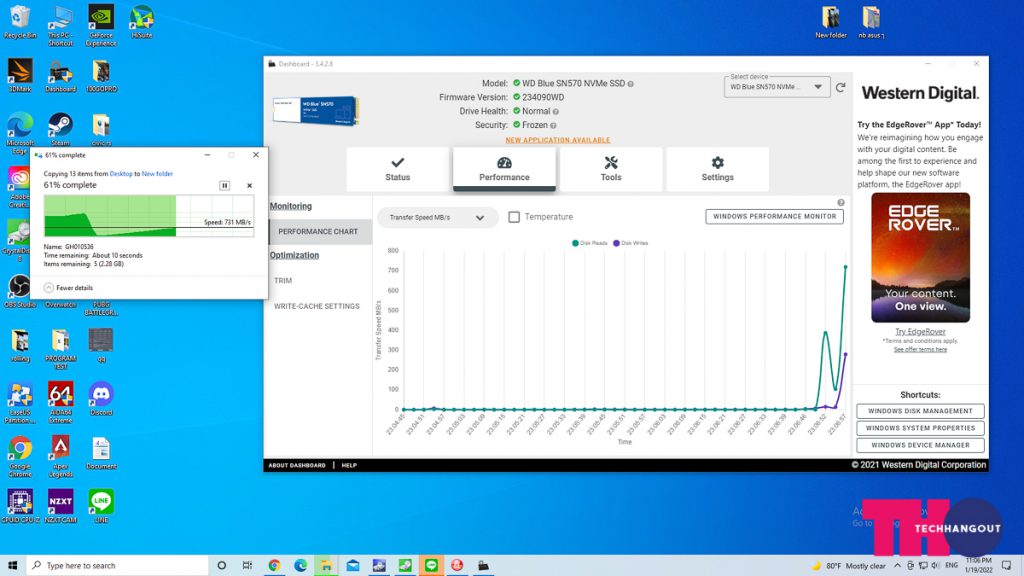Screen dimensions: 1024x576
Task: Select the Steam desktop icon
Action: (x=60, y=129)
